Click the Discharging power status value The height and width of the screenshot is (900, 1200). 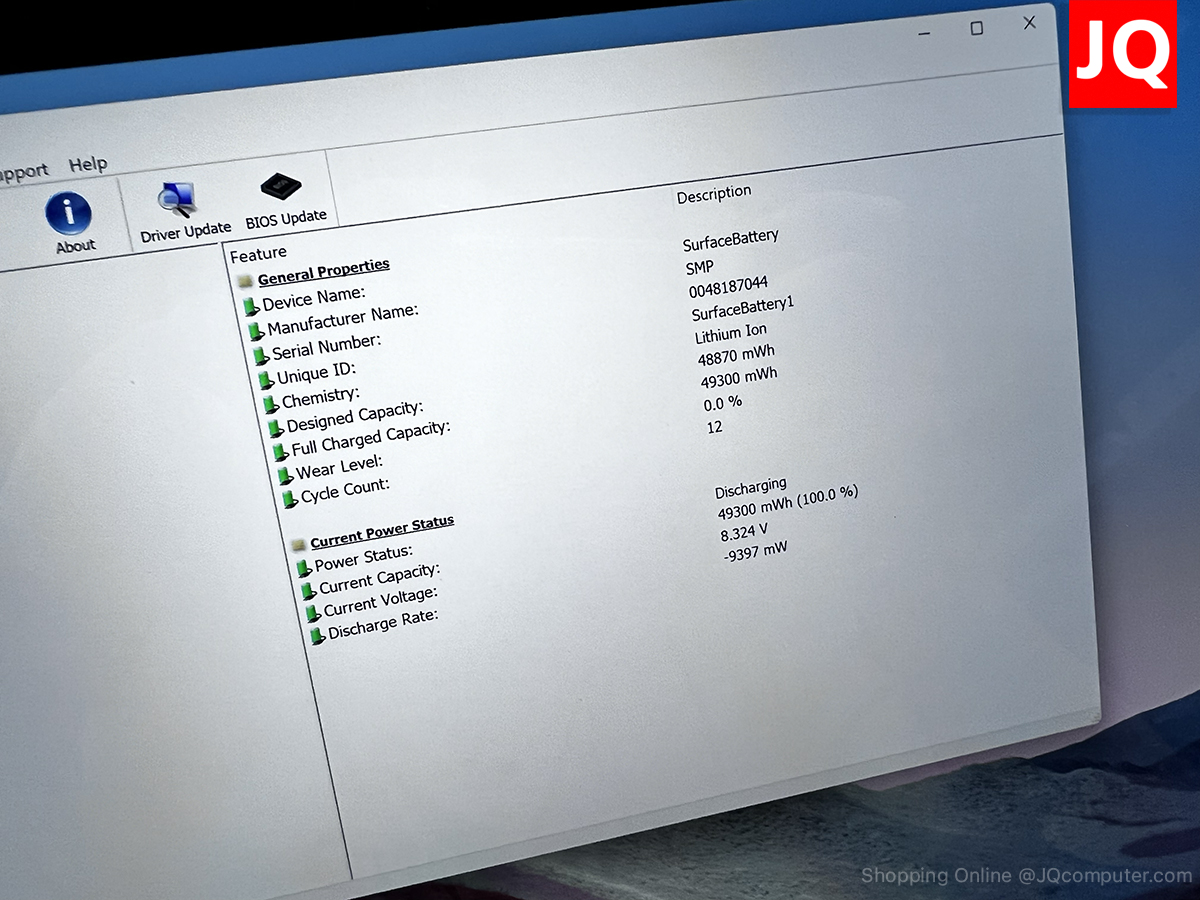click(x=751, y=489)
